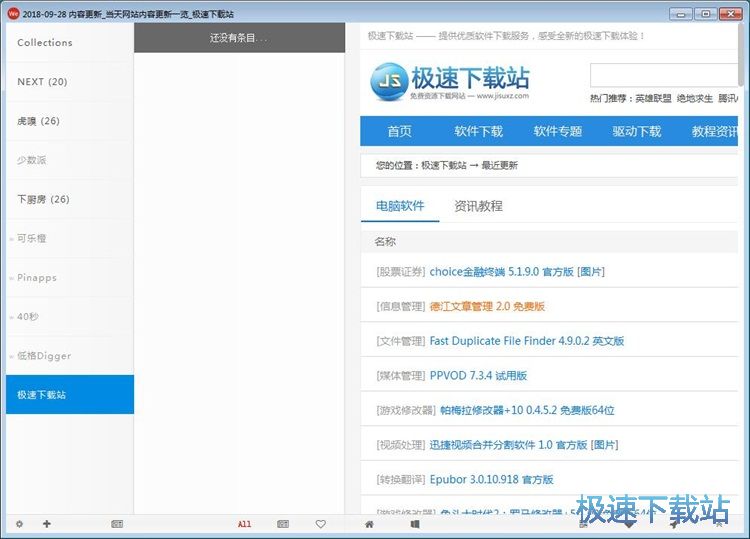Click the [文件管理] category tag

401,341
